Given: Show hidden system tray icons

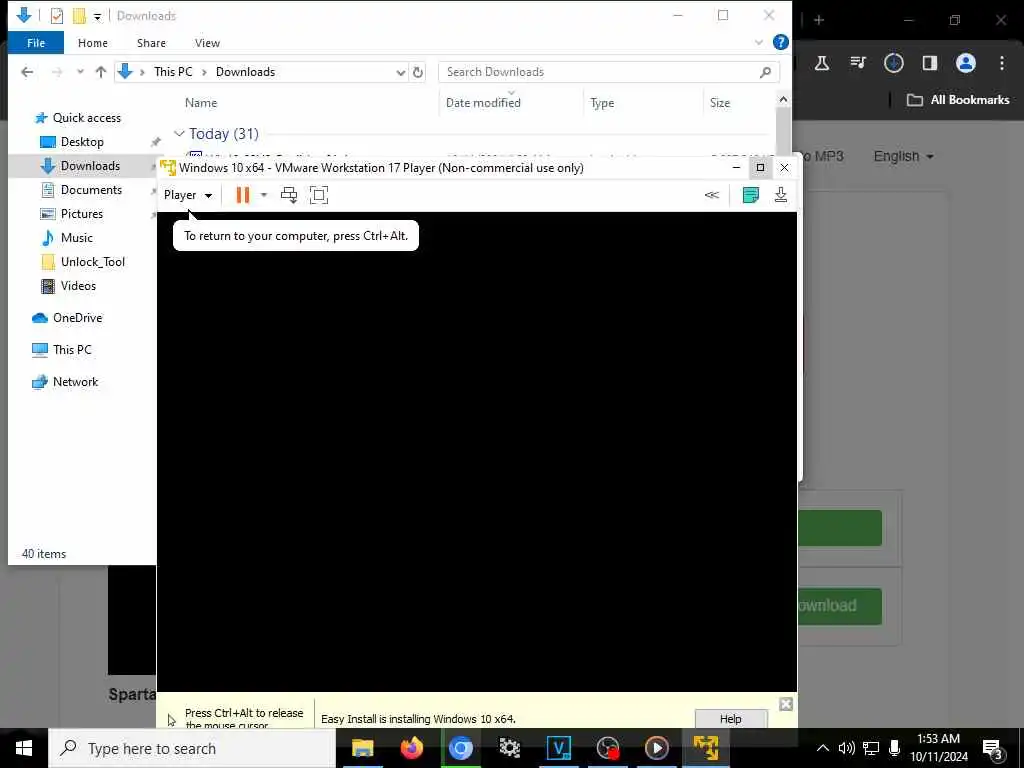Looking at the screenshot, I should pyautogui.click(x=823, y=748).
